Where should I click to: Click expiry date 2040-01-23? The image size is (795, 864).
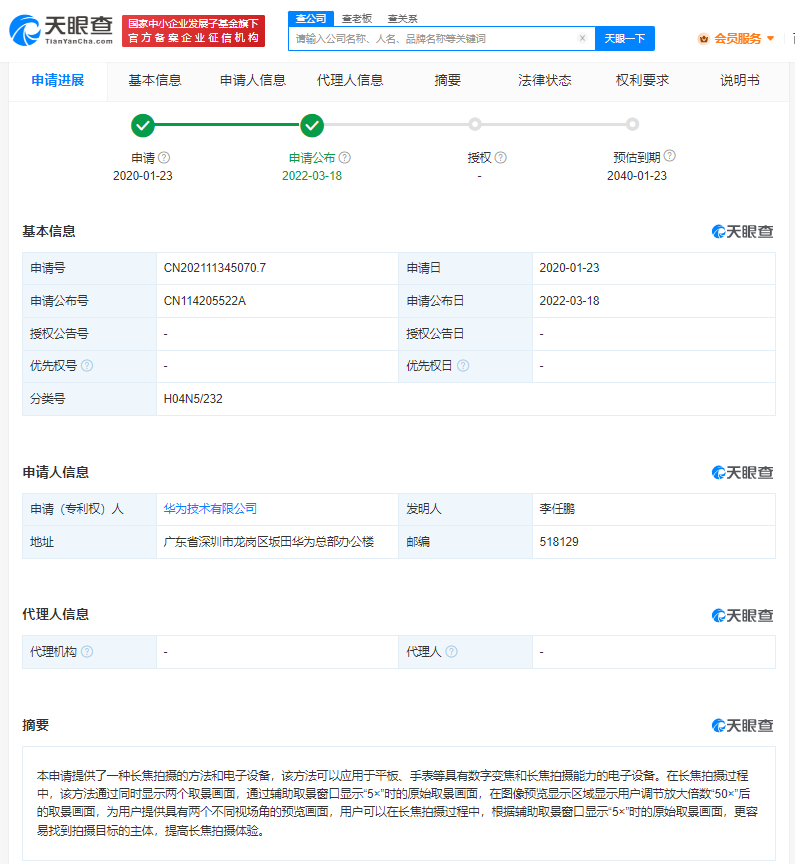(x=637, y=176)
